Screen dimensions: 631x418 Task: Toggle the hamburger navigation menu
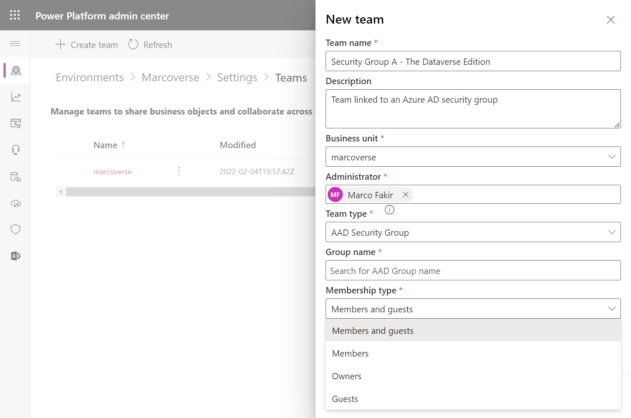(15, 43)
